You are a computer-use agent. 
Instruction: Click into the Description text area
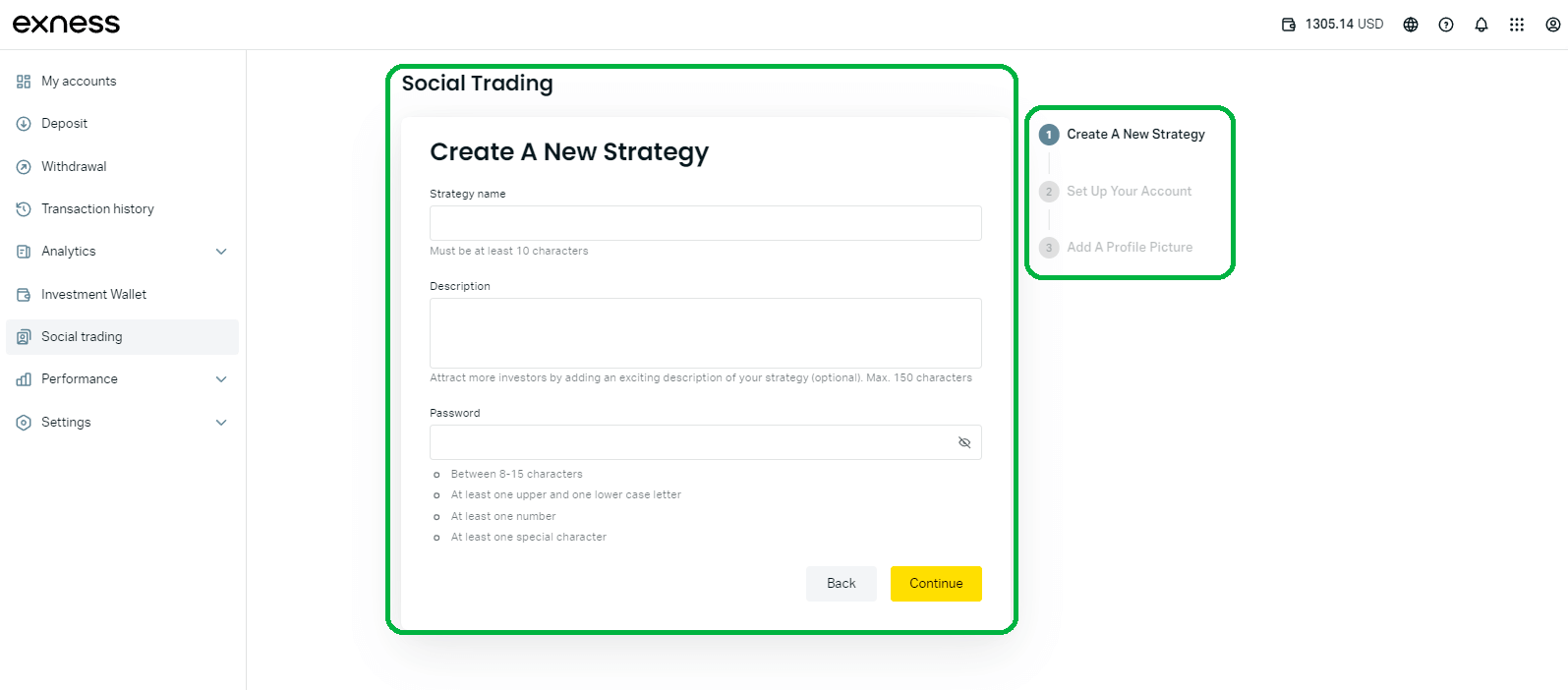[x=705, y=333]
